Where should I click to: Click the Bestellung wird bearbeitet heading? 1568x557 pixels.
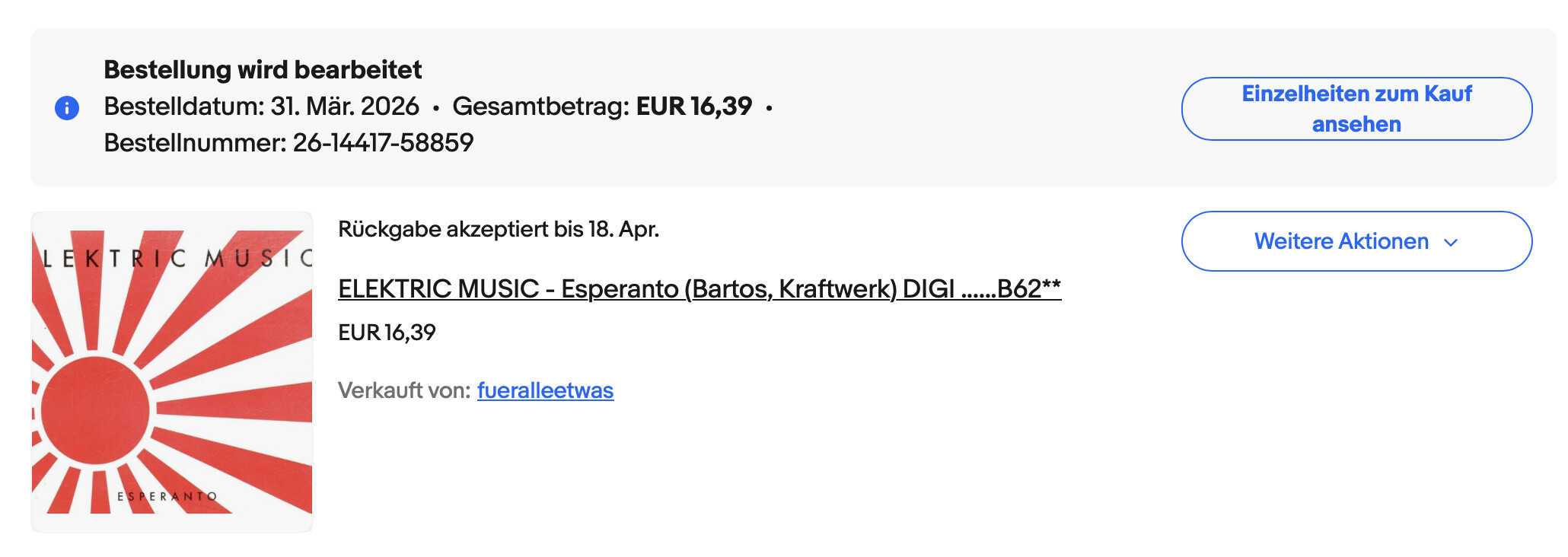263,69
